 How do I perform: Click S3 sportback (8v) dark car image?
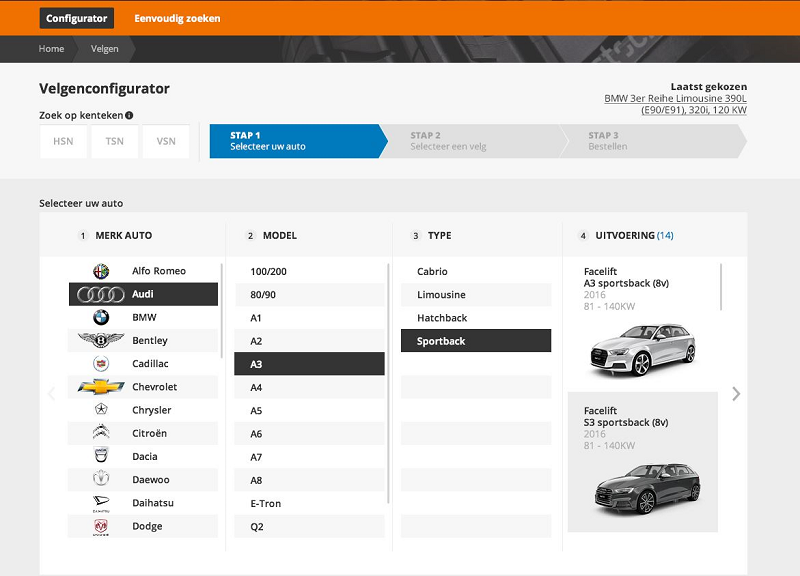(x=647, y=488)
